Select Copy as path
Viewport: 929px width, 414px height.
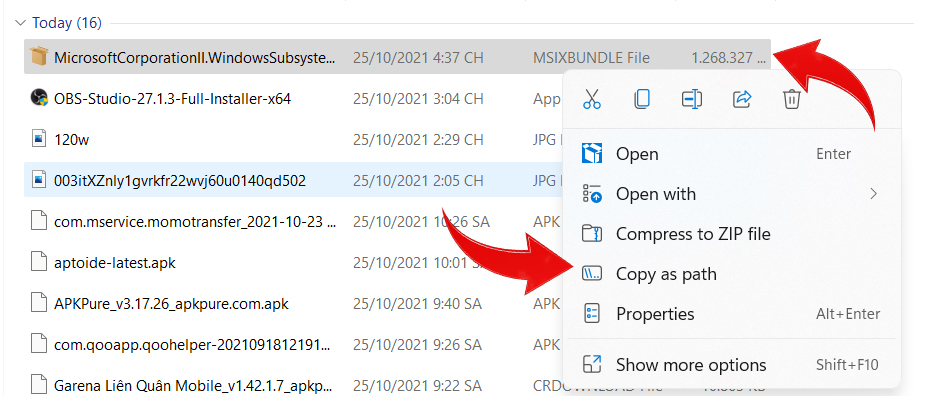732,274
